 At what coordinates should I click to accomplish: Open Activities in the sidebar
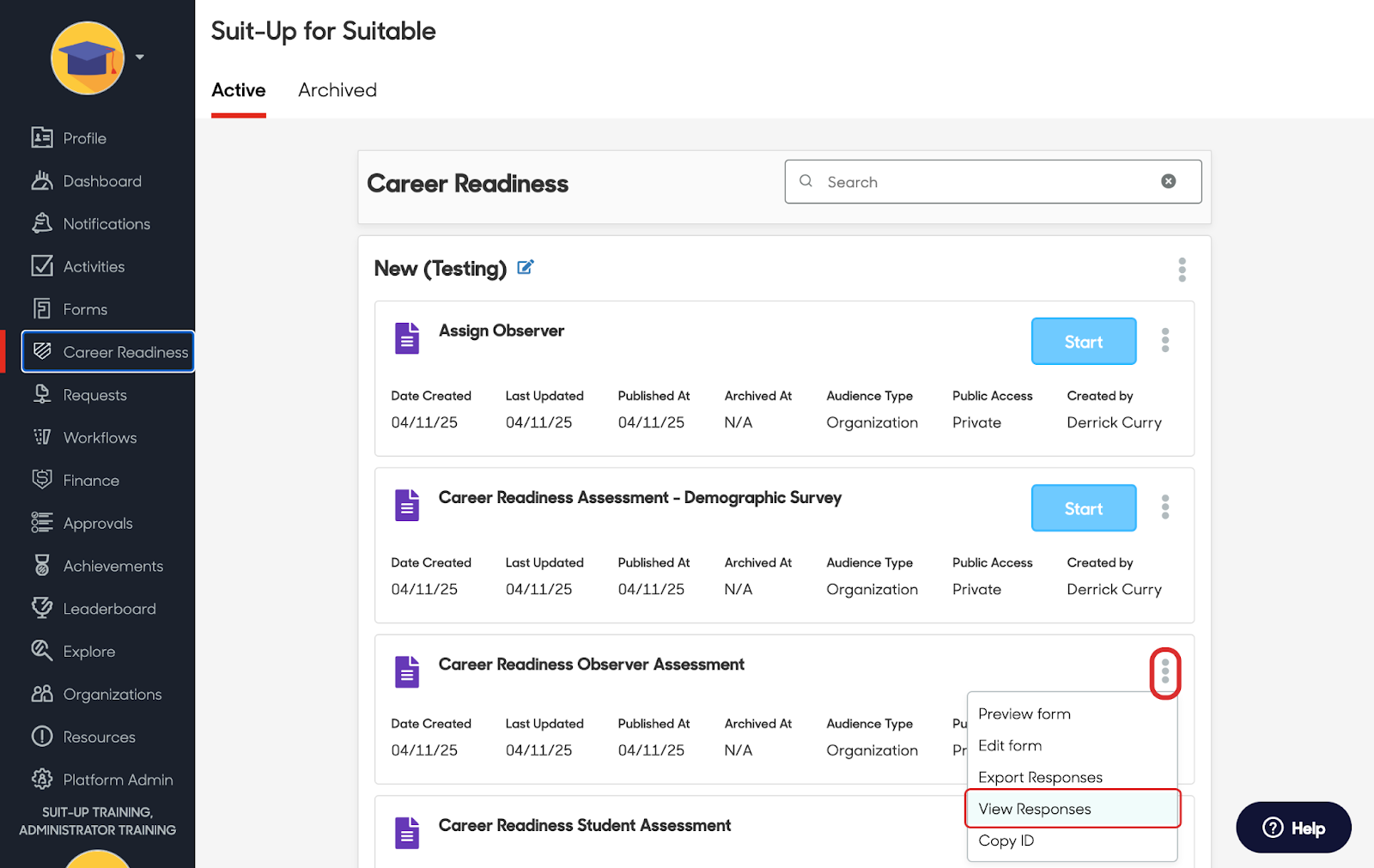click(x=78, y=266)
